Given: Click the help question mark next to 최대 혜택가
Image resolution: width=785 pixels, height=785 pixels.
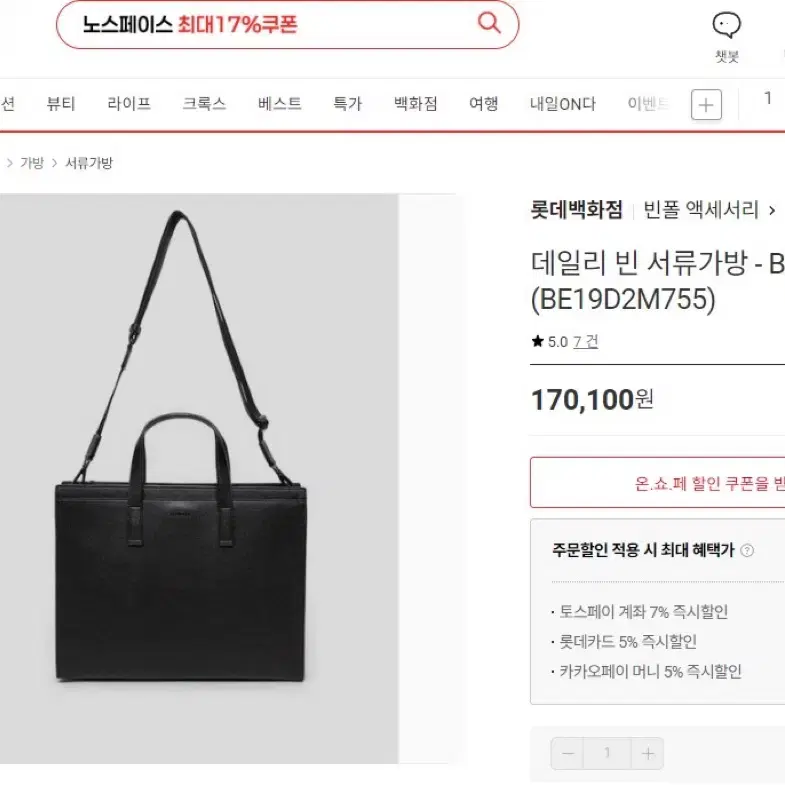Looking at the screenshot, I should tap(747, 551).
